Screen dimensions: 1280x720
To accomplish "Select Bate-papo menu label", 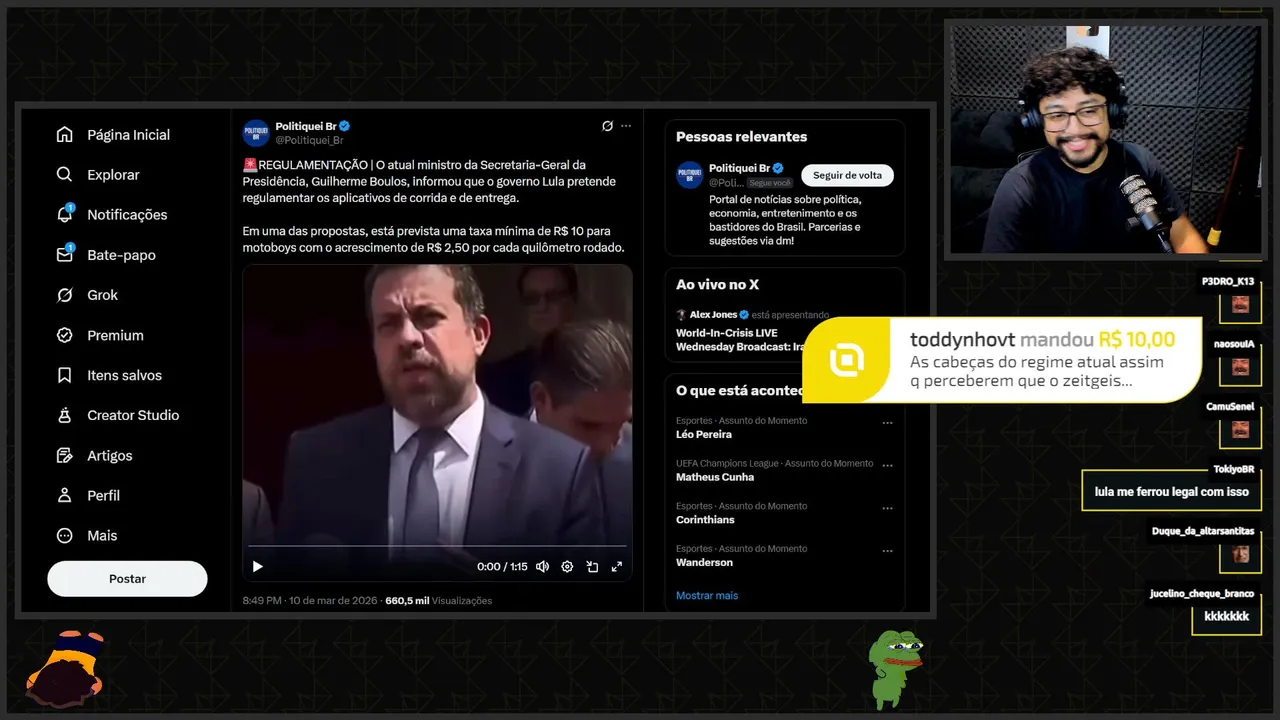I will point(121,255).
